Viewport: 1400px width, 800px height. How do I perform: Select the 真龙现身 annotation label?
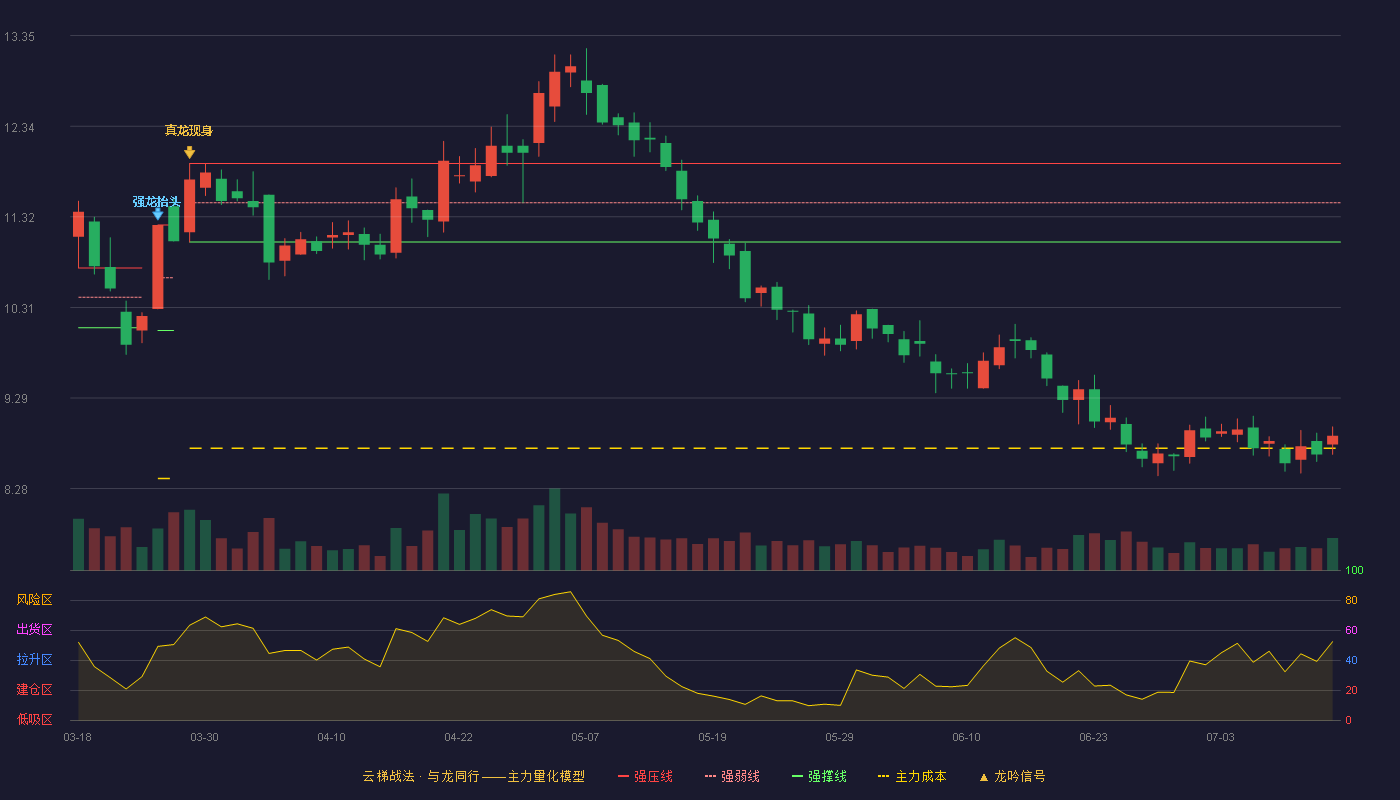tap(189, 131)
